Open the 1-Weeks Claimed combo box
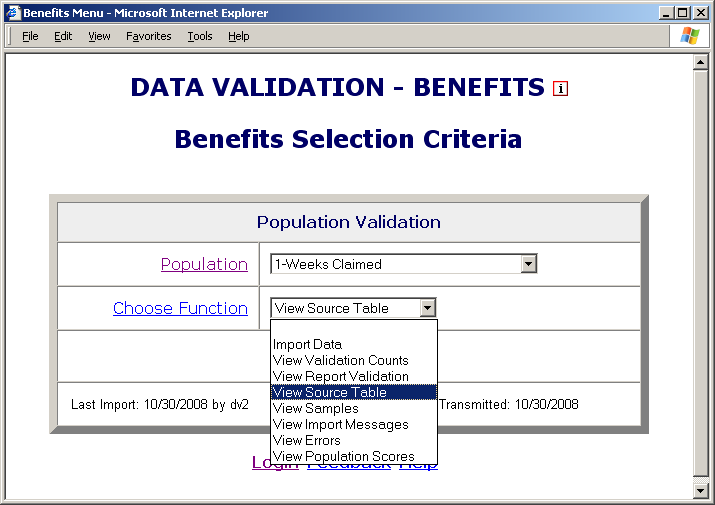 (x=404, y=264)
